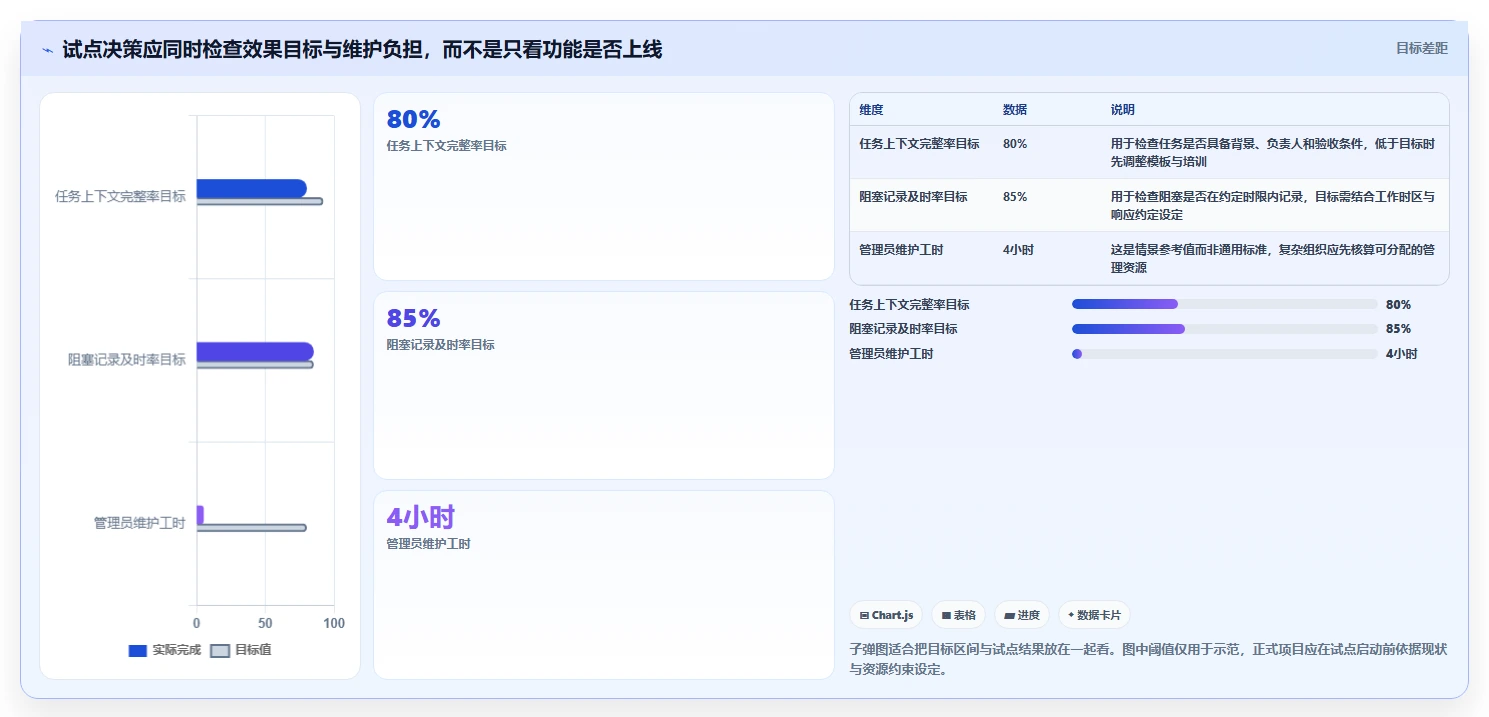Image resolution: width=1489 pixels, height=717 pixels.
Task: Click the 4小时 value in the table
Action: coord(1017,250)
